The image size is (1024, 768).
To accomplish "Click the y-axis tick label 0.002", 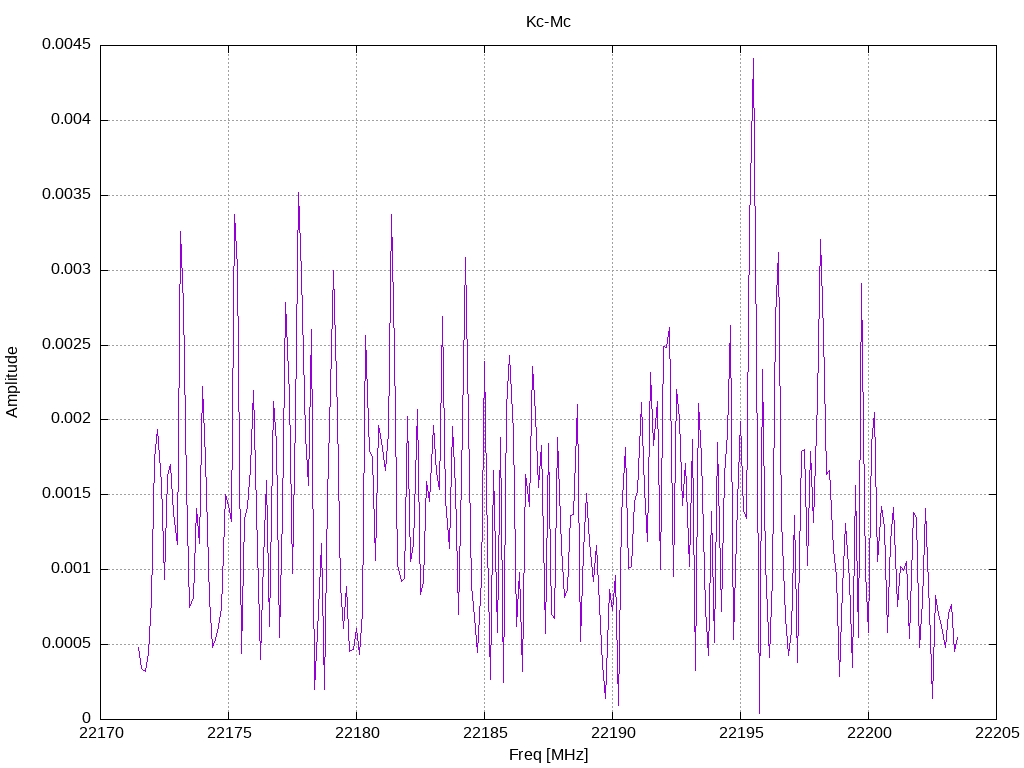I will (x=71, y=419).
